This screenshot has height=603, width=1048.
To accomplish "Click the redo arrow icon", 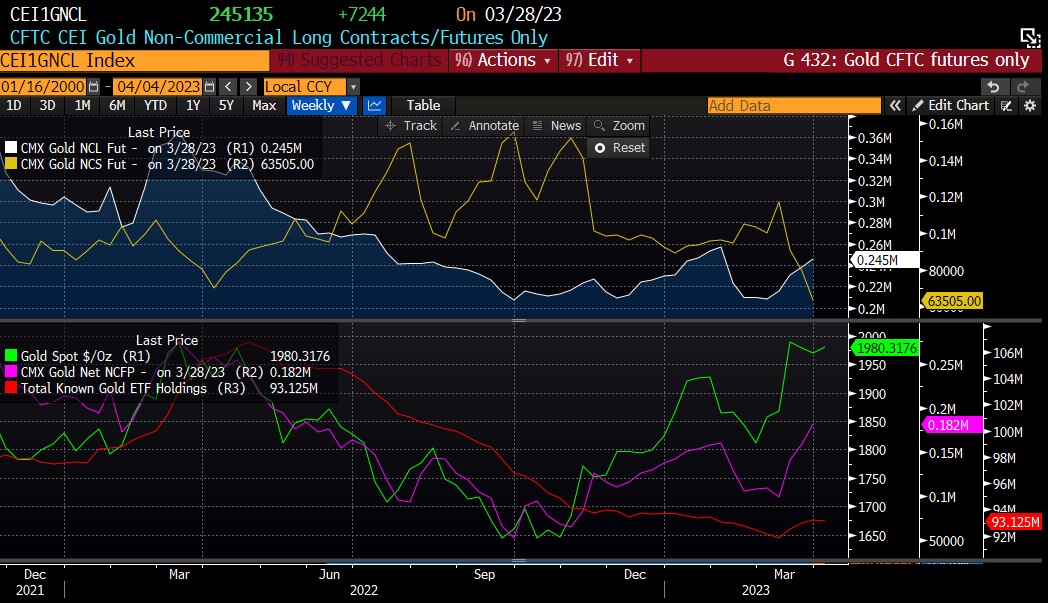I will click(x=1023, y=86).
